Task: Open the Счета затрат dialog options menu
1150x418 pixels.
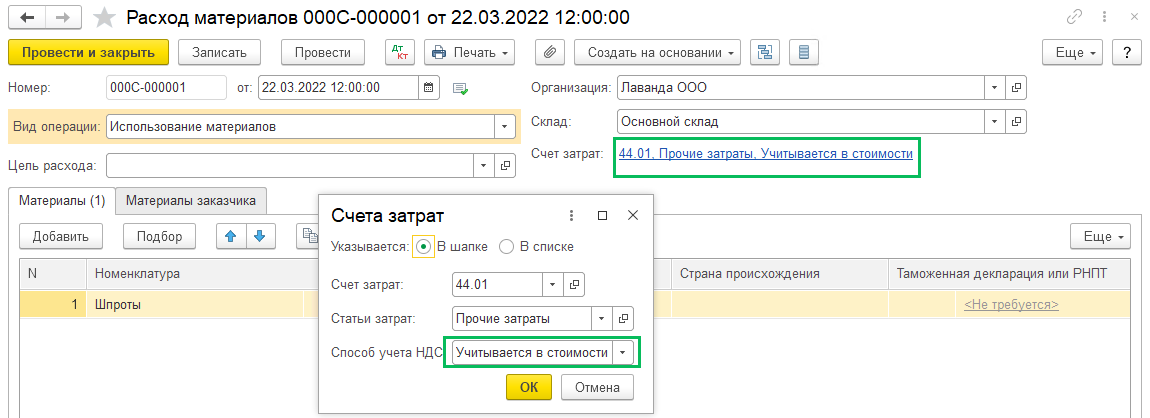Action: 572,216
